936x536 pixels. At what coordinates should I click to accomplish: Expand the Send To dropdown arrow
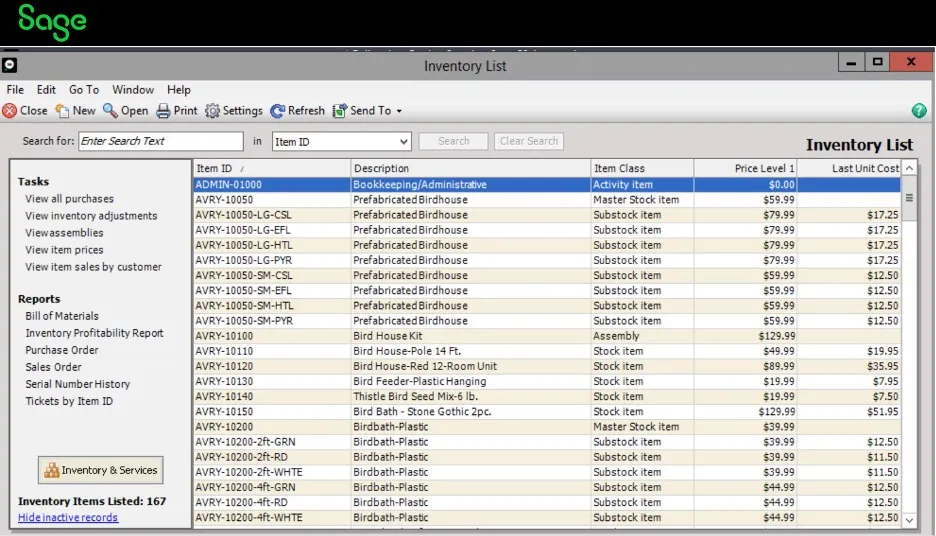[x=399, y=112]
